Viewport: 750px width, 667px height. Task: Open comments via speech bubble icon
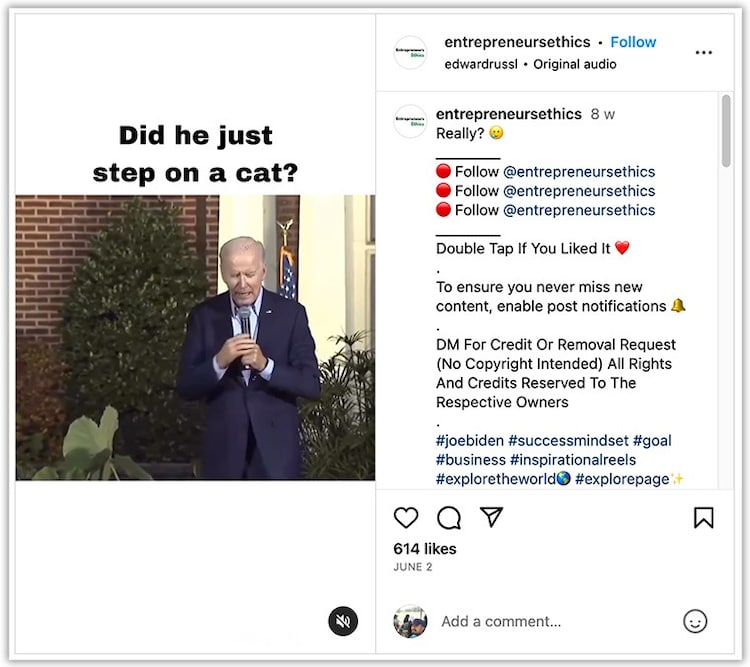pos(449,517)
